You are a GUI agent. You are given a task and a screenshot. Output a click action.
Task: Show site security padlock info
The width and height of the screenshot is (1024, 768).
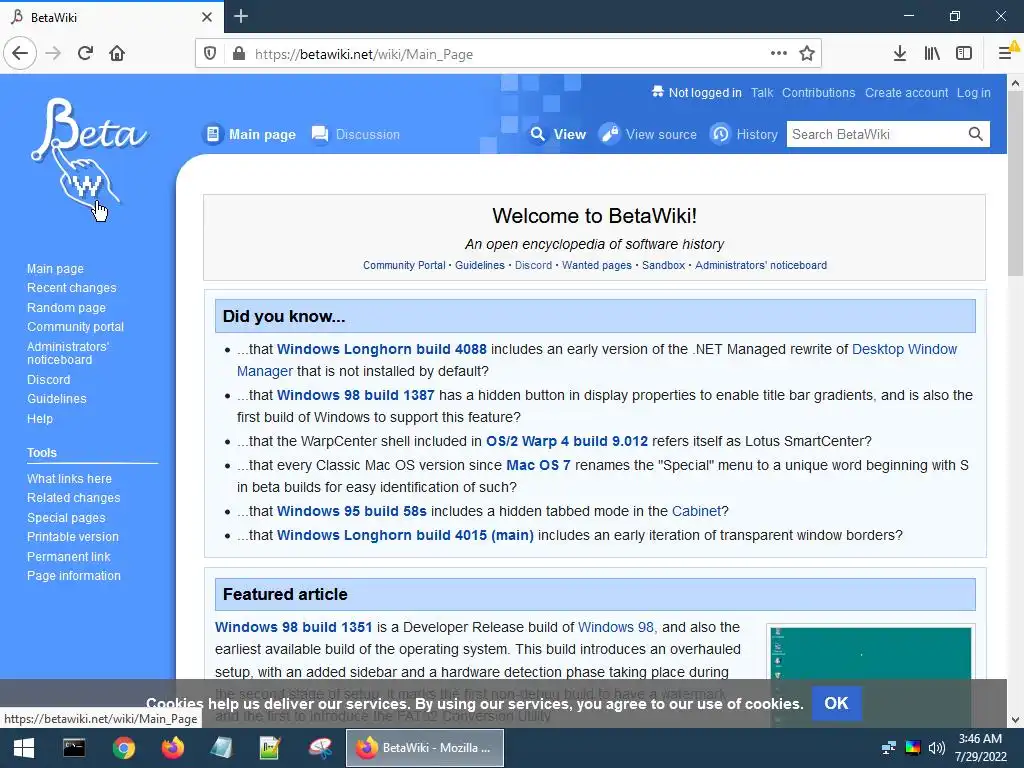(x=239, y=54)
